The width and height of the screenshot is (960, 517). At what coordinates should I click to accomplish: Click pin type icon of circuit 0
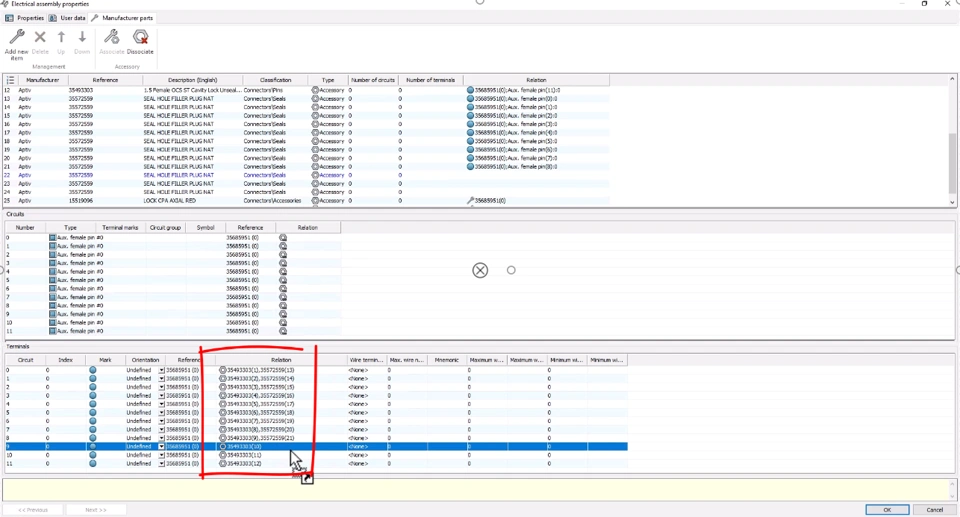[52, 238]
